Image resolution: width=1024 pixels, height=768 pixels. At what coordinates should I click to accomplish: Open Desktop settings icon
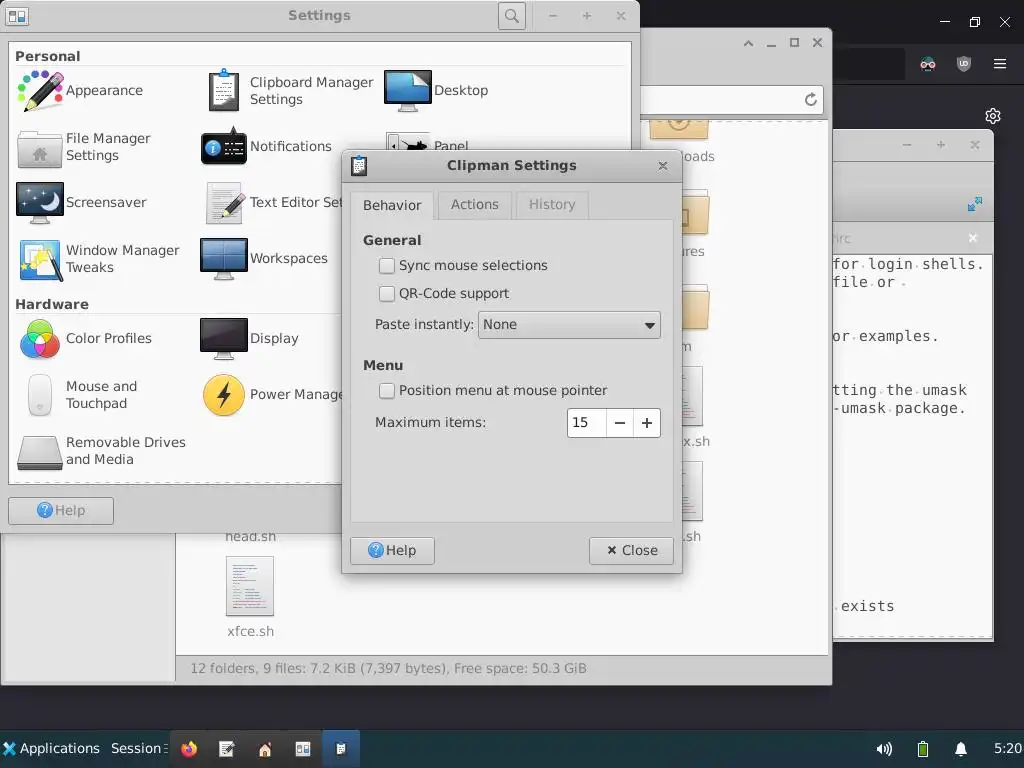coord(408,91)
